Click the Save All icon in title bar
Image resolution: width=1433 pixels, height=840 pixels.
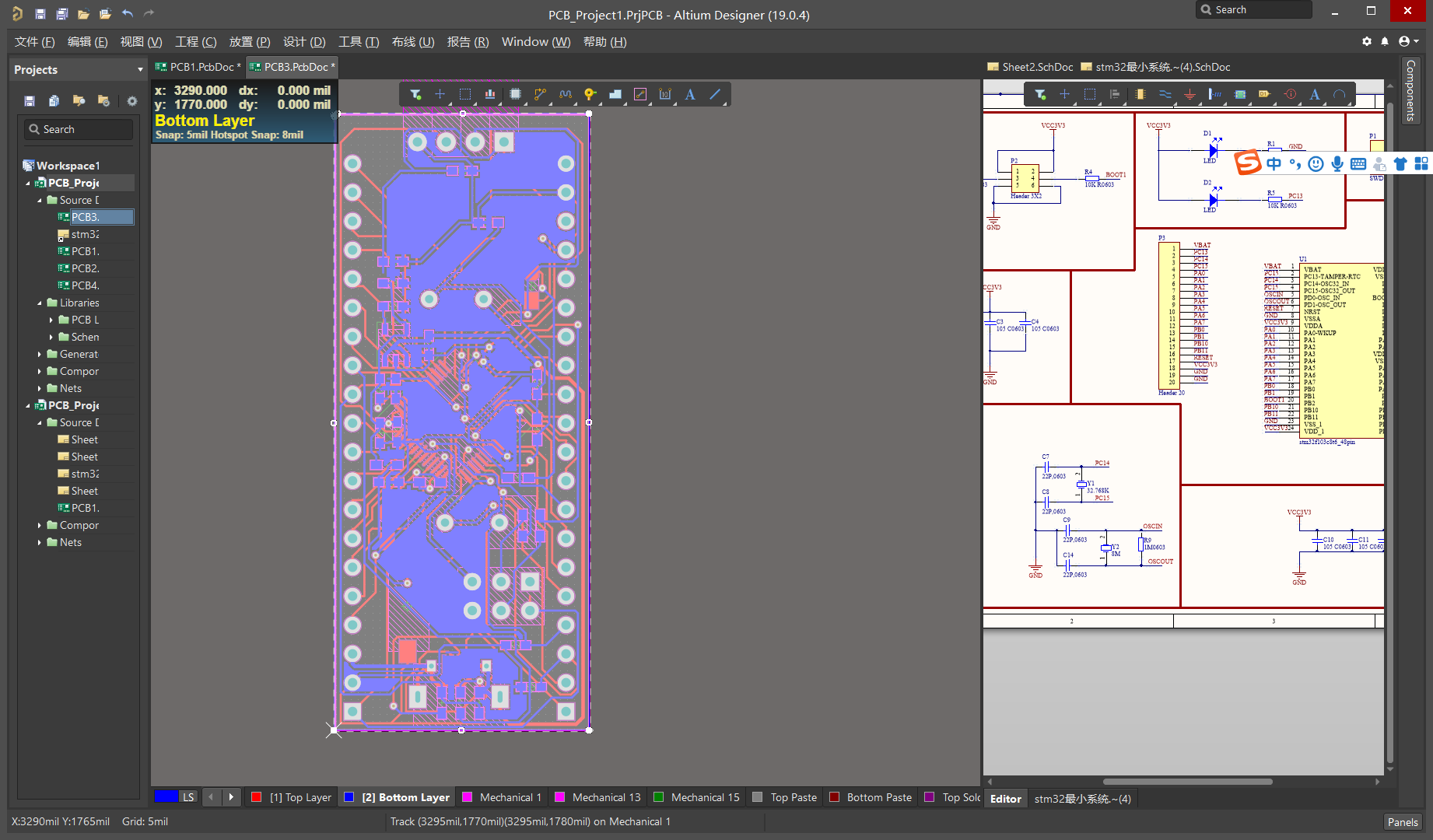pyautogui.click(x=62, y=14)
